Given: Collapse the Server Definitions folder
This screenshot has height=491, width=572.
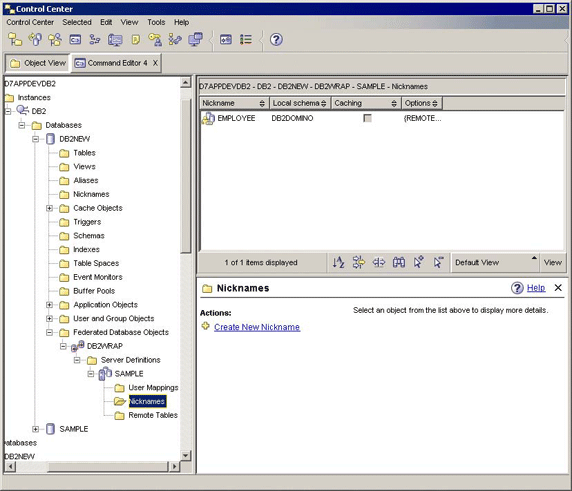Looking at the screenshot, I should pyautogui.click(x=77, y=360).
